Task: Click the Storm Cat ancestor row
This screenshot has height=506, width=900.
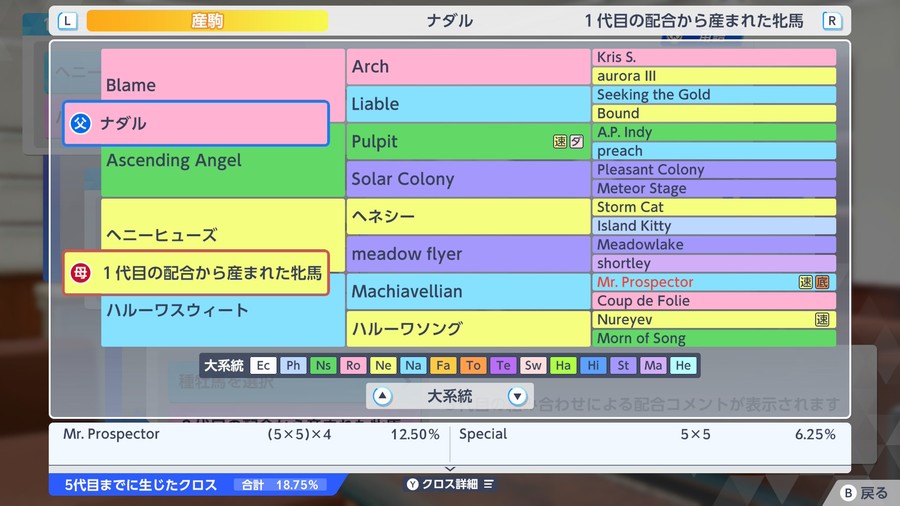Action: tap(714, 207)
